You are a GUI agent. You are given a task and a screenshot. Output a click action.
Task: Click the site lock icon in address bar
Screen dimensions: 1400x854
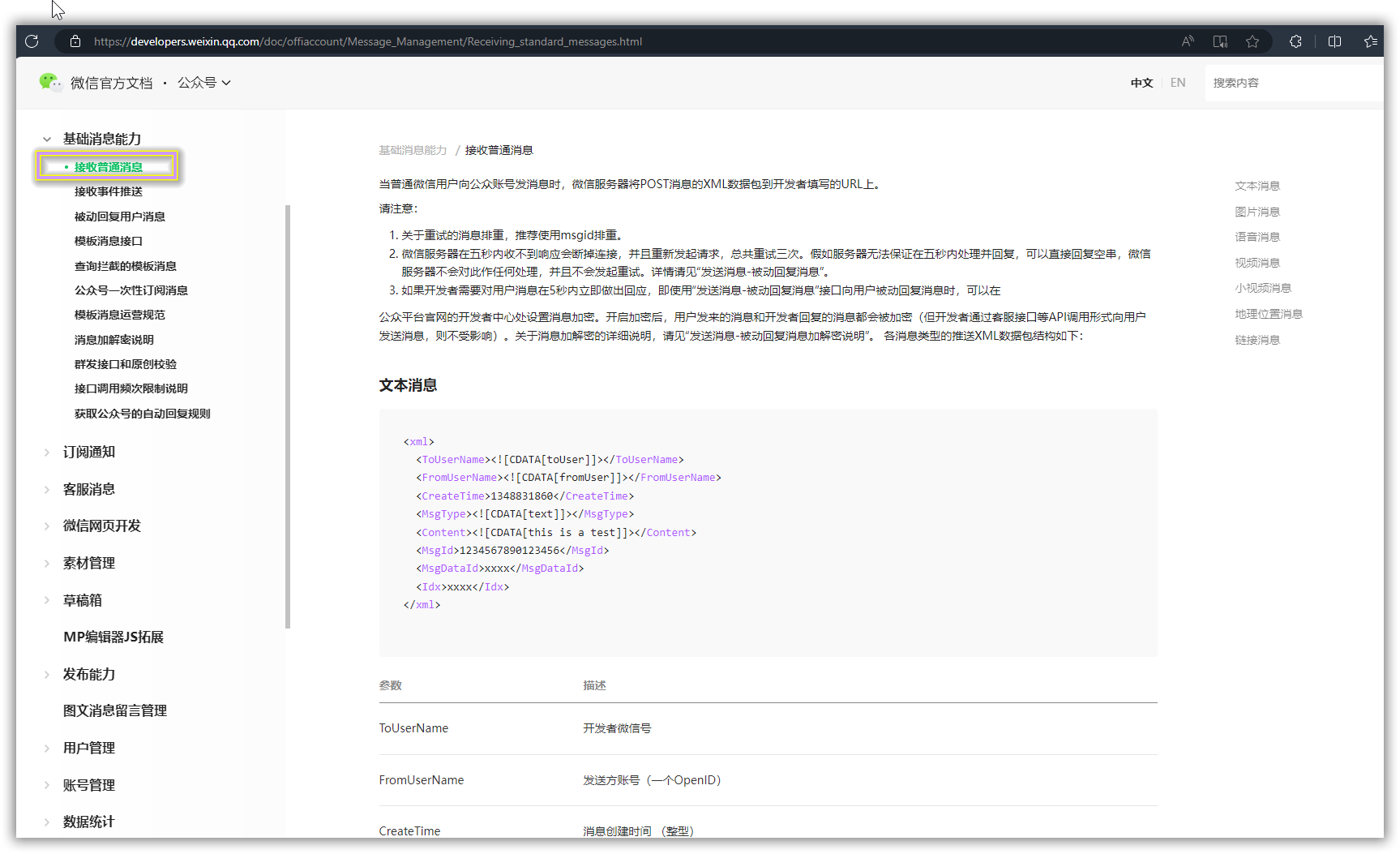click(75, 41)
